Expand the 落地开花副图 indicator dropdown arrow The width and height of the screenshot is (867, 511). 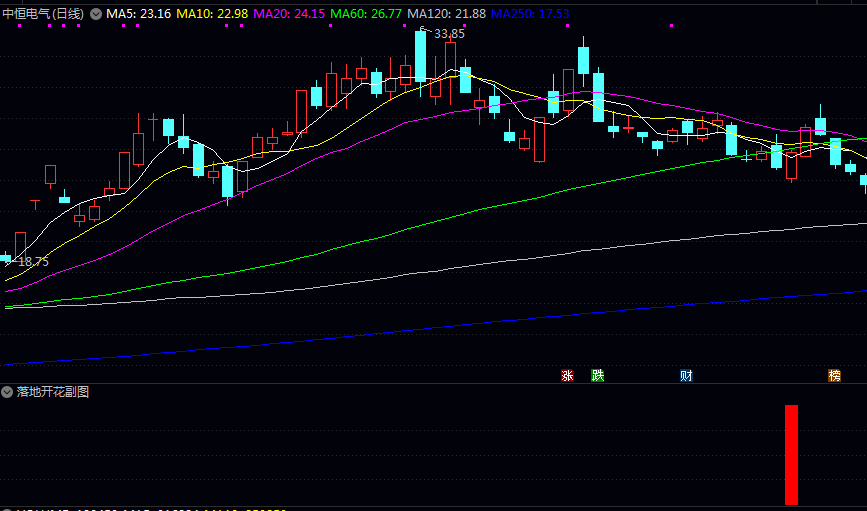8,392
